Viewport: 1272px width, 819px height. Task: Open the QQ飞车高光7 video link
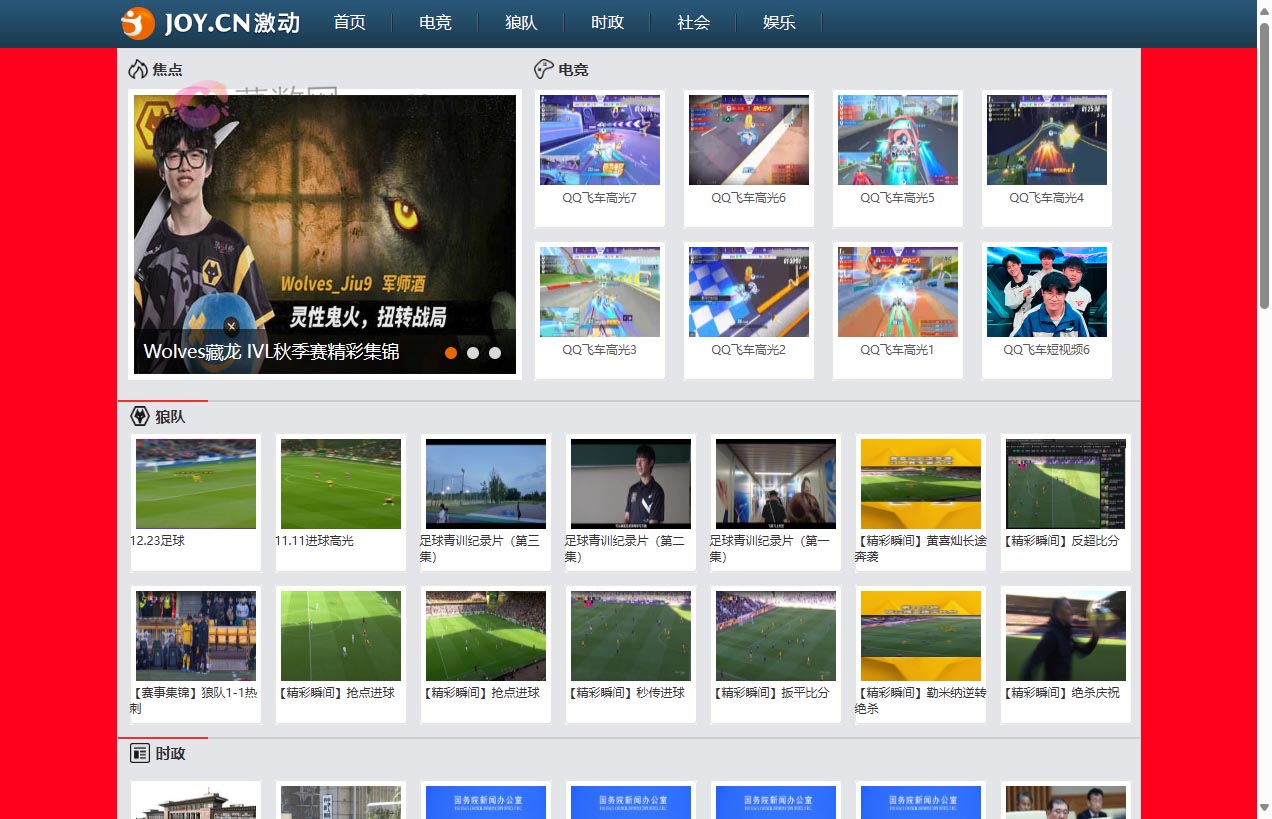click(600, 198)
